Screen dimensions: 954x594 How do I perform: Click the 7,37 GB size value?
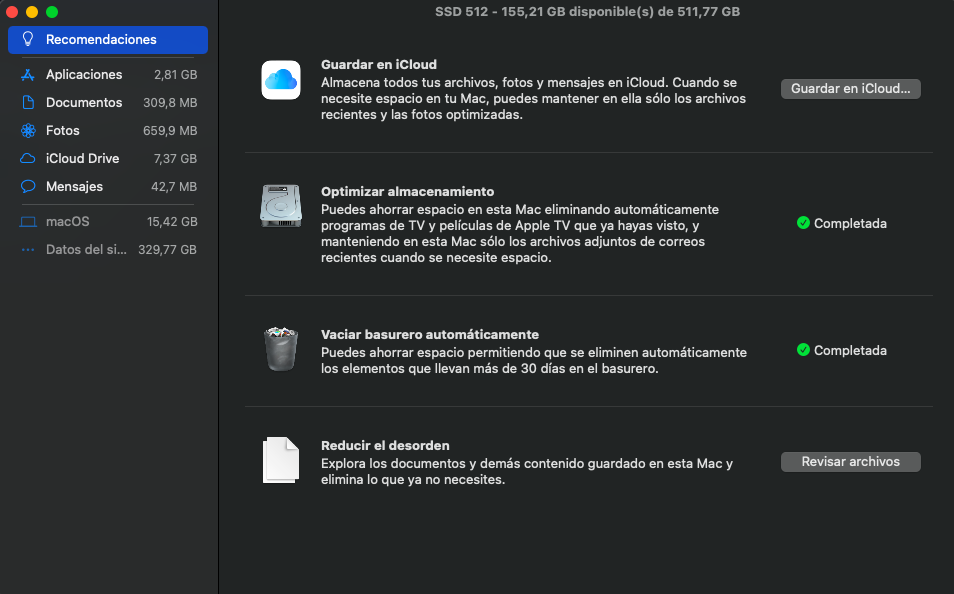[x=175, y=159]
